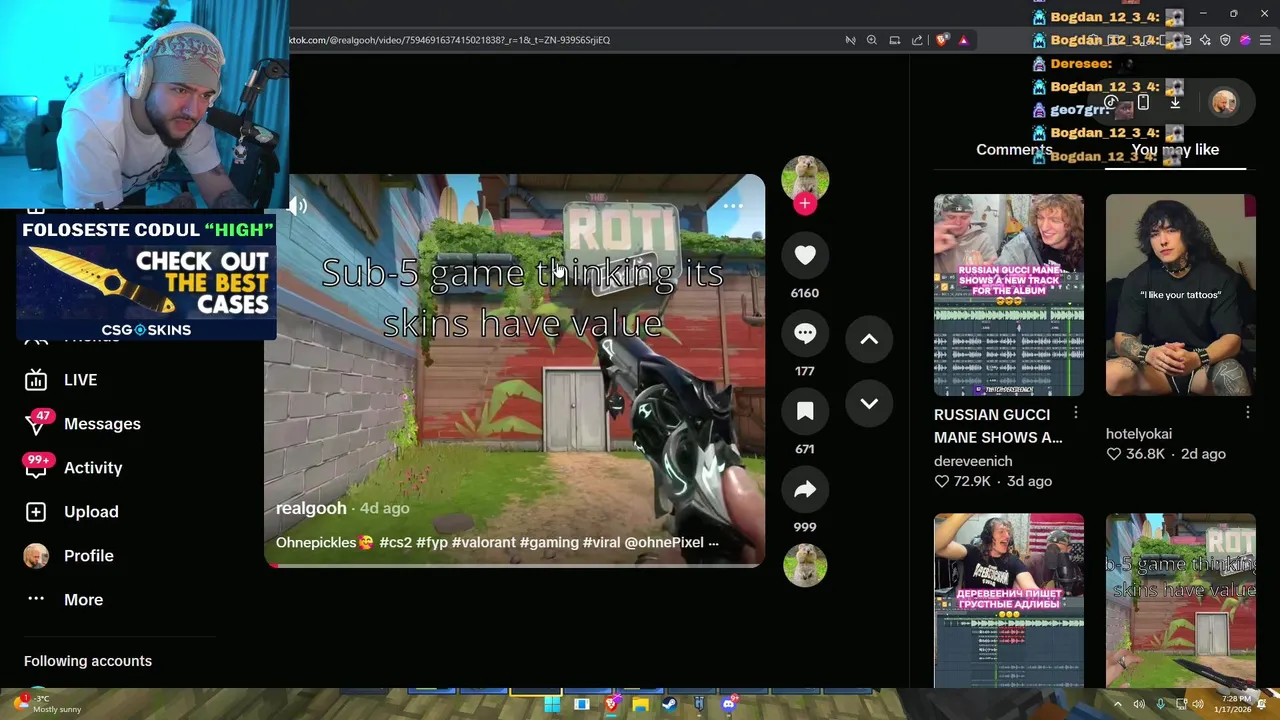Click the Brave Leo AI sparkle icon
This screenshot has width=1280, height=720.
1205,40
